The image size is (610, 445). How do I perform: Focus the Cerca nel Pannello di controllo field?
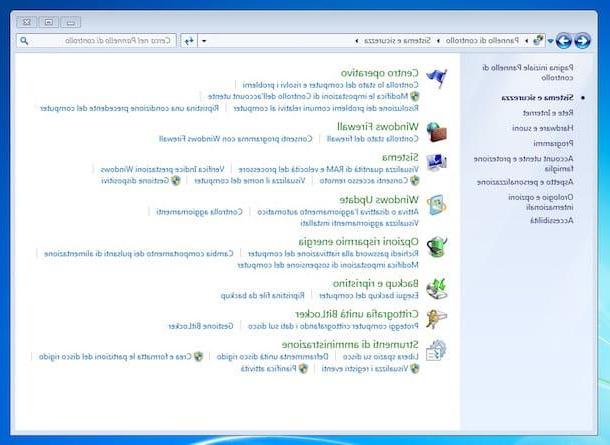96,40
